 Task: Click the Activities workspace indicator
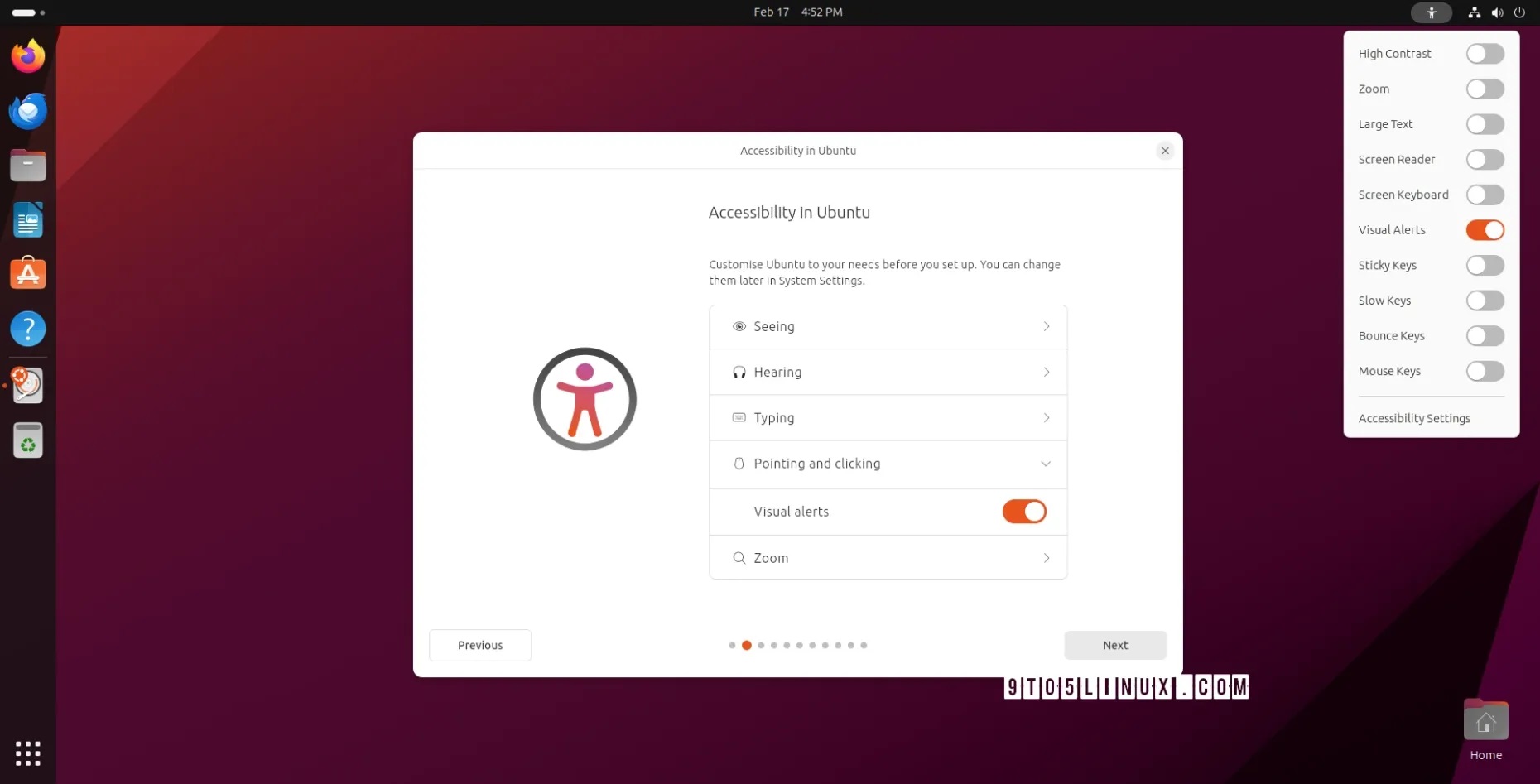(x=28, y=12)
